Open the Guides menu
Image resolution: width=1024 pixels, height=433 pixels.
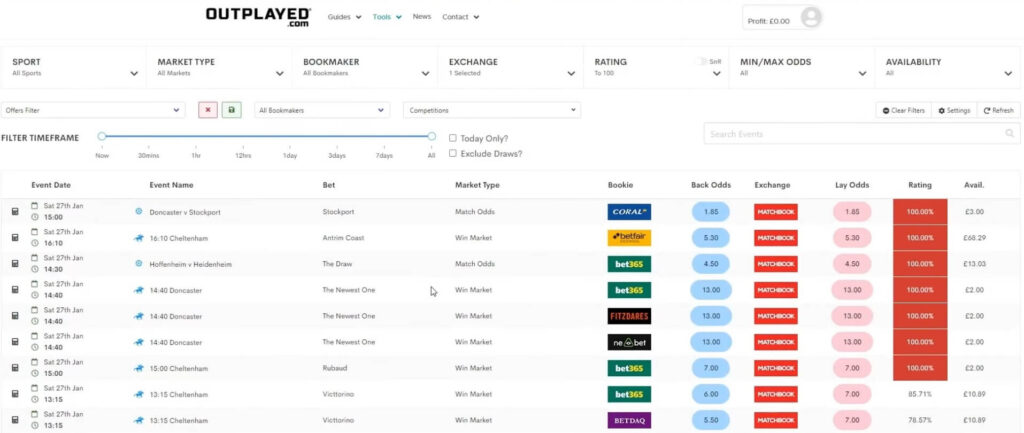click(344, 17)
